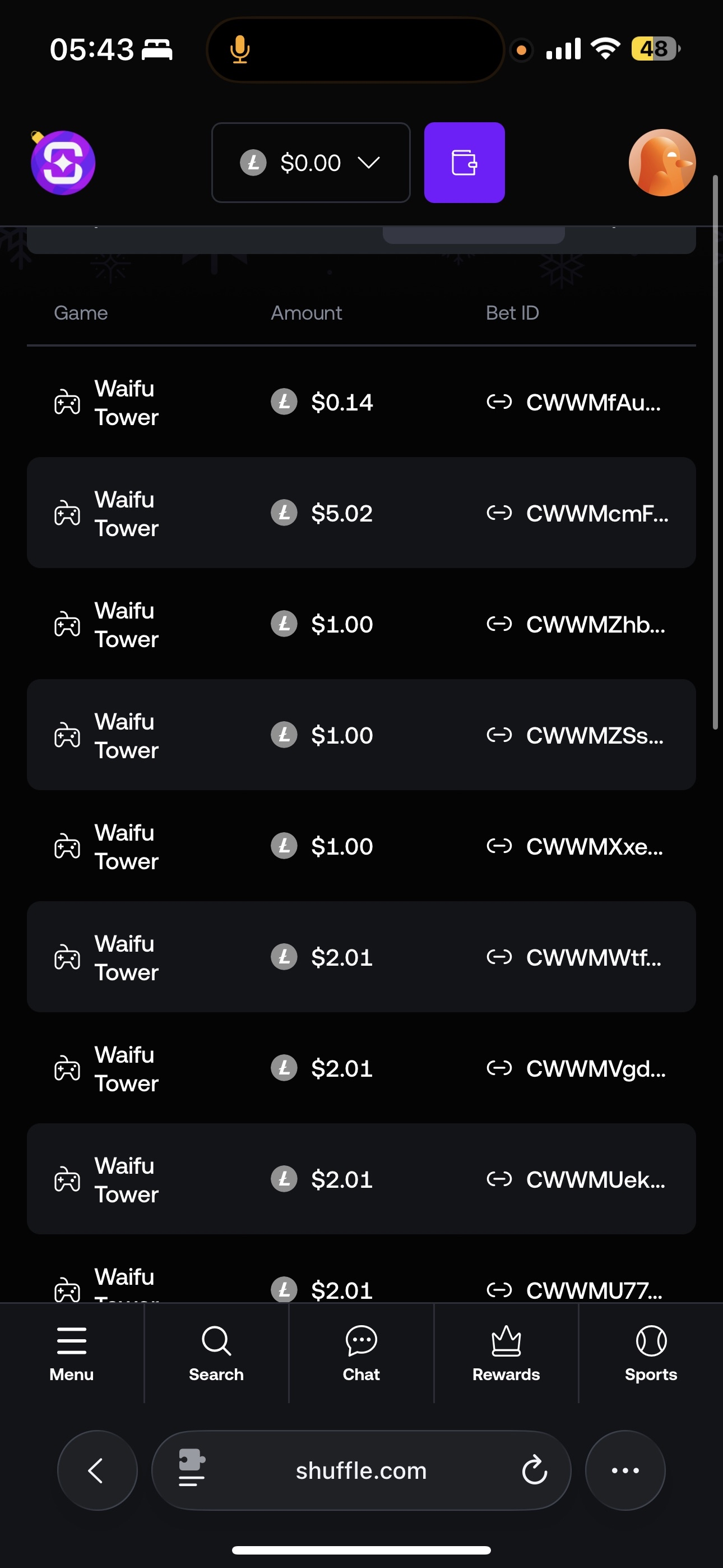Go back with browser back arrow
The image size is (723, 1568).
pyautogui.click(x=97, y=1470)
